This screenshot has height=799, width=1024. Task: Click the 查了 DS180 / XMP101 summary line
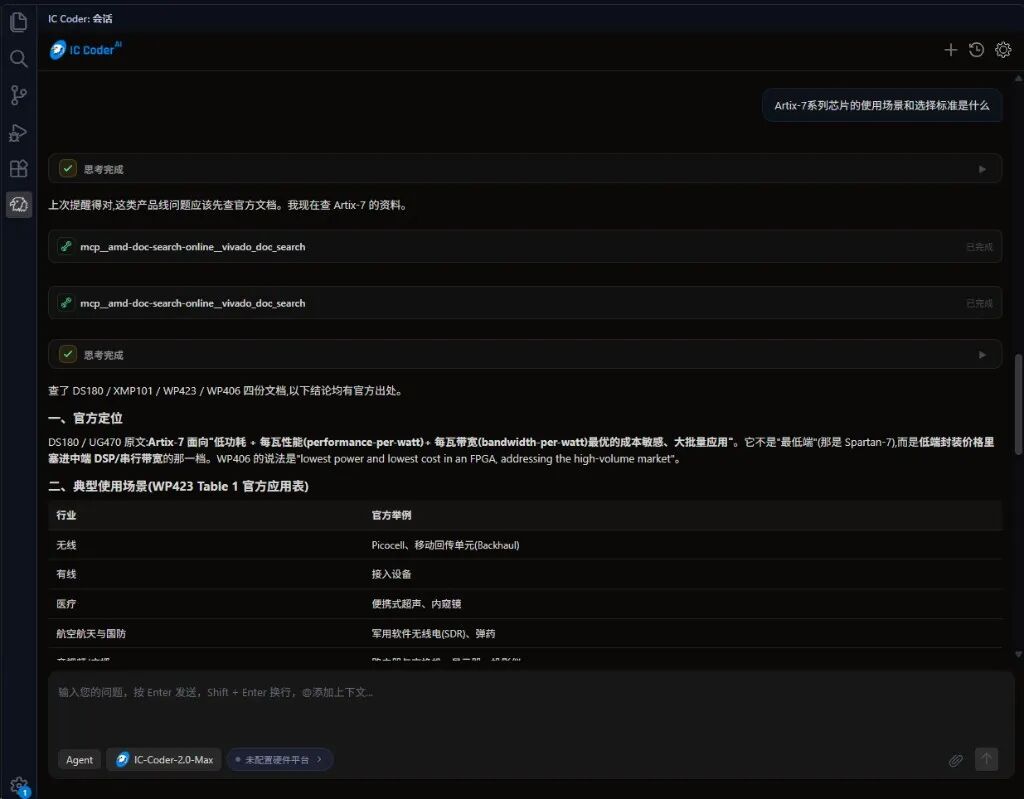point(227,391)
